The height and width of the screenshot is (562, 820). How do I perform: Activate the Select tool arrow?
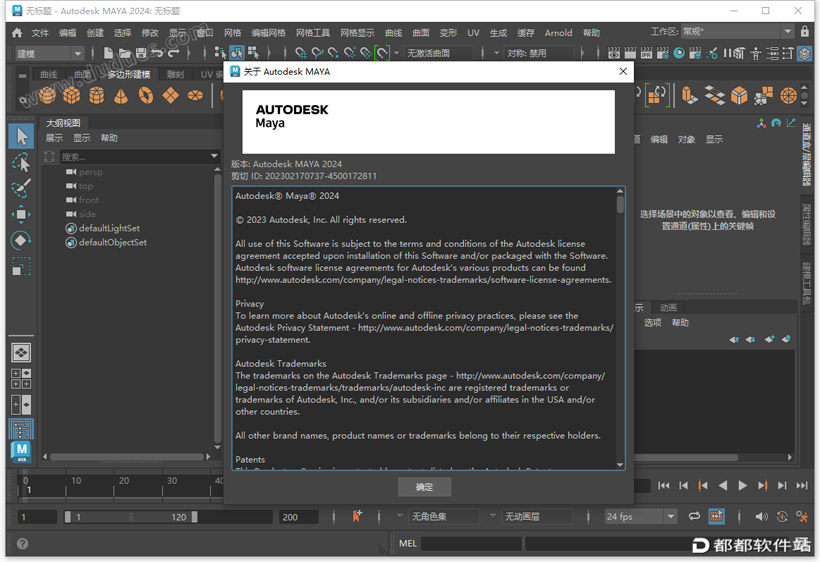(21, 136)
